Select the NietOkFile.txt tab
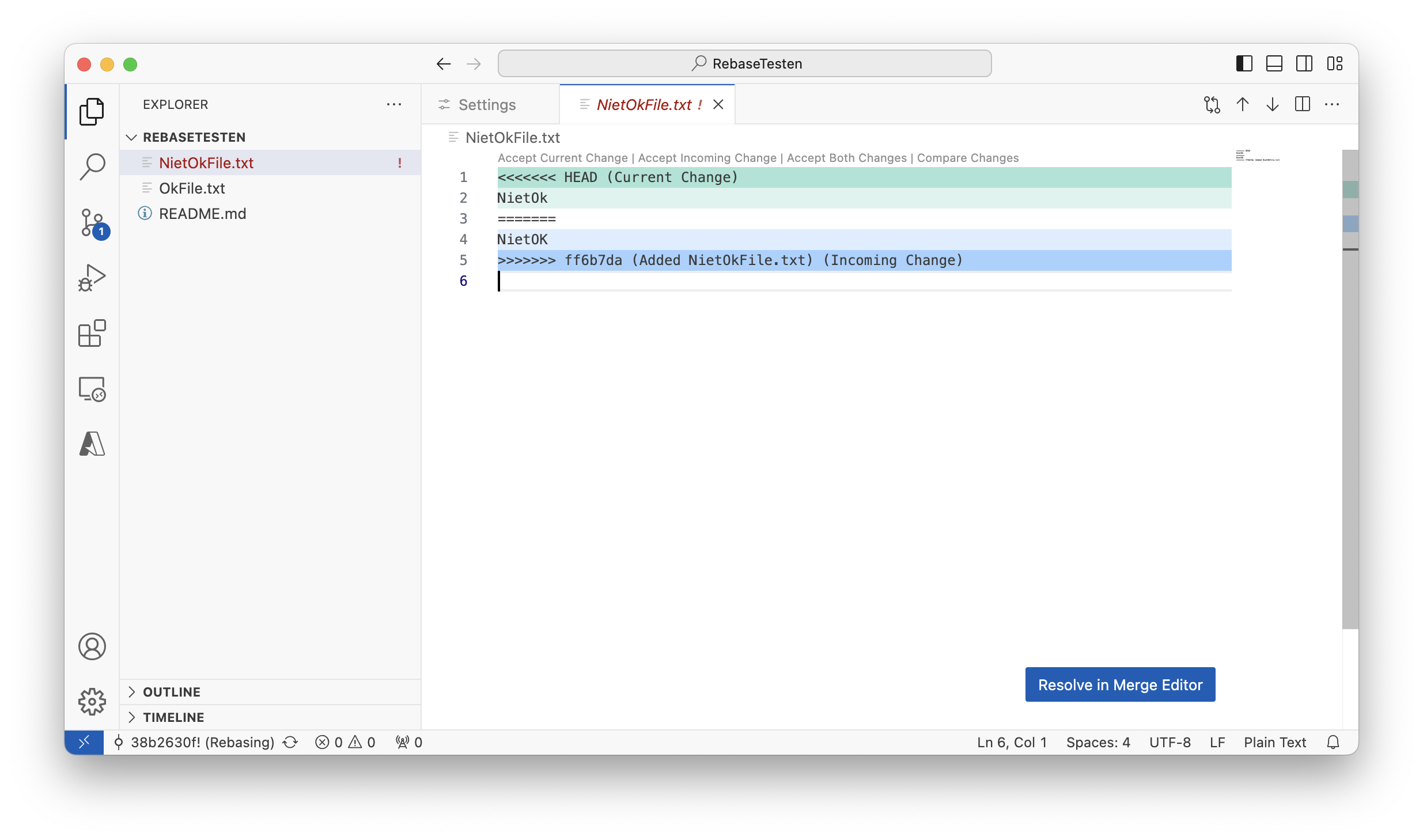The width and height of the screenshot is (1423, 840). (x=645, y=104)
